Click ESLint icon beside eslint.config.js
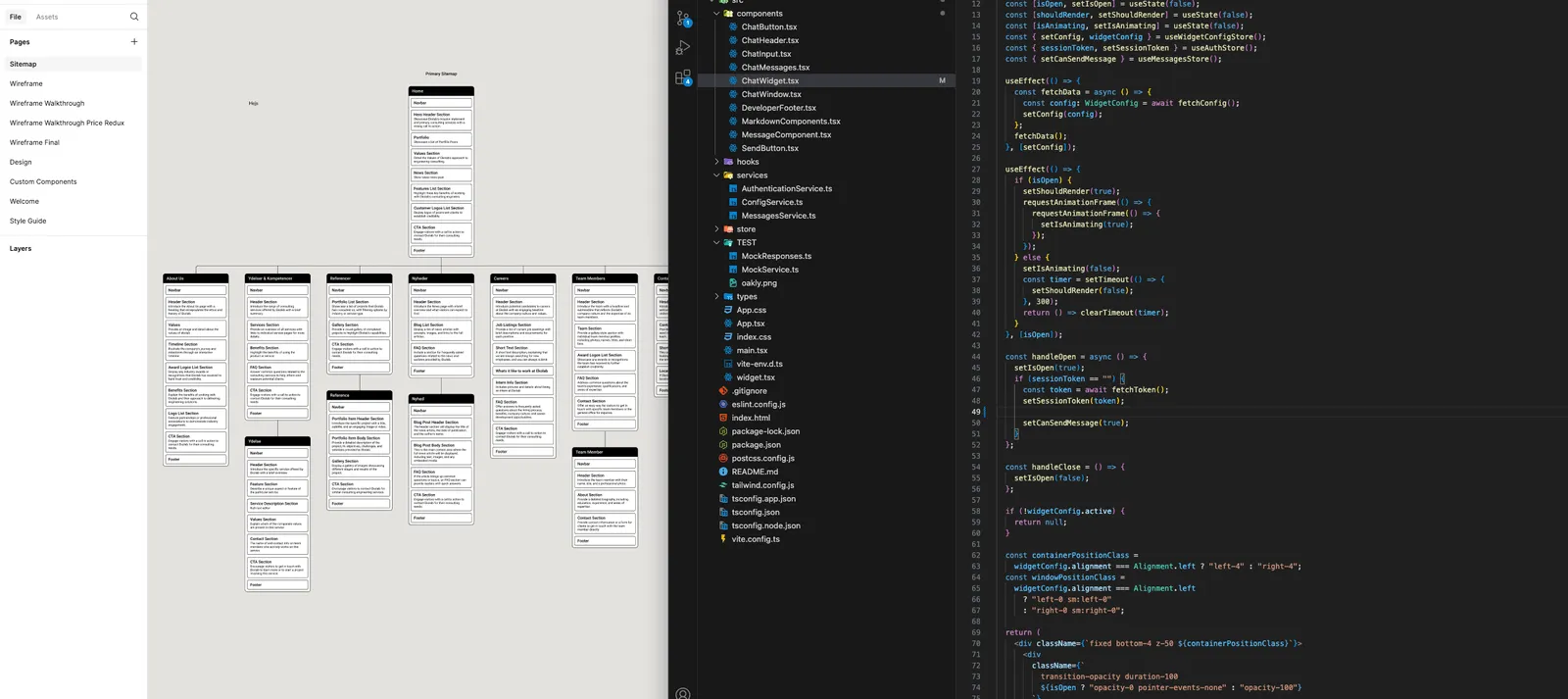Viewport: 1568px width, 699px height. (723, 405)
